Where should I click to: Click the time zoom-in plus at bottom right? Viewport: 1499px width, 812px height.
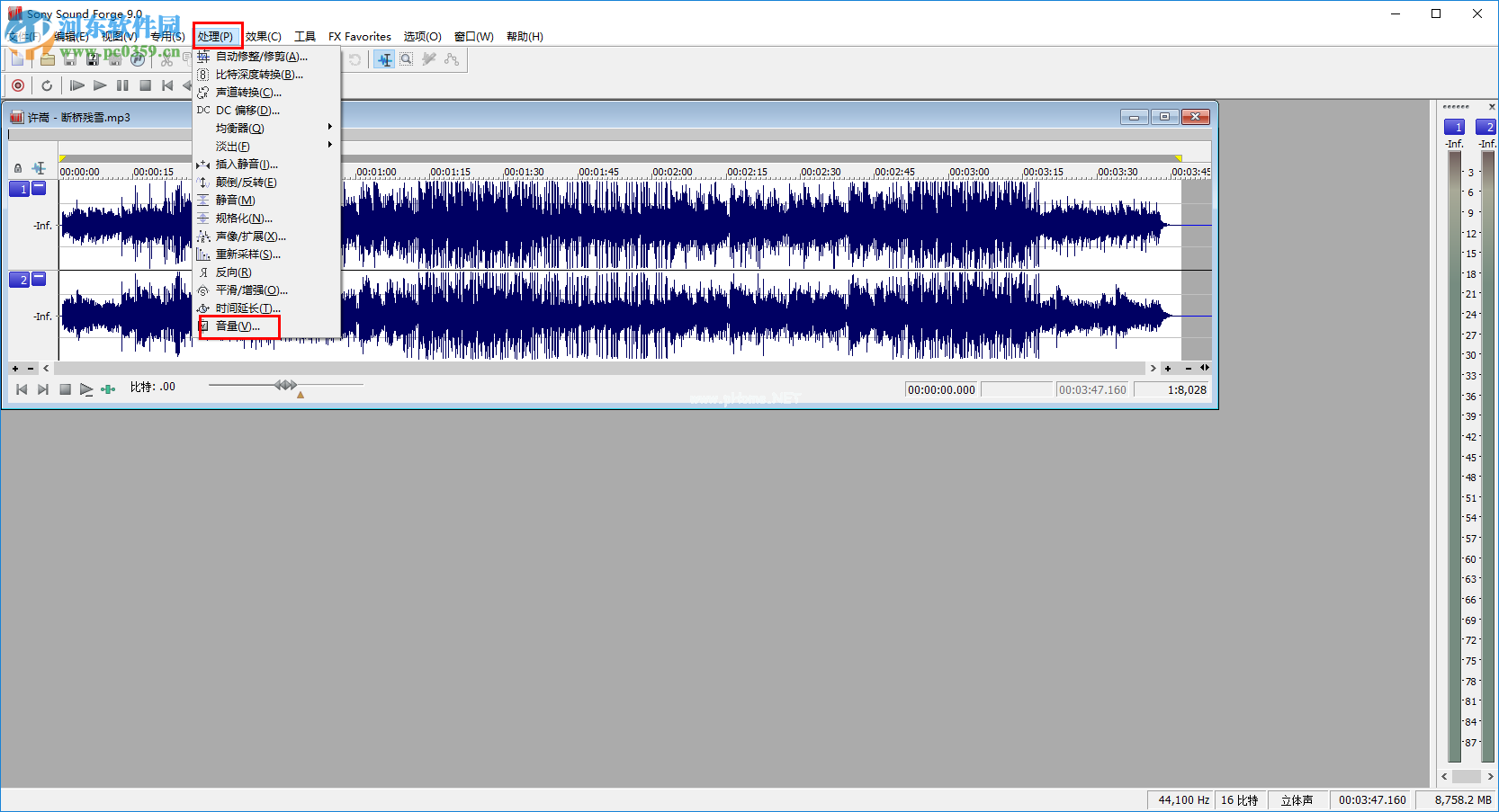1168,368
